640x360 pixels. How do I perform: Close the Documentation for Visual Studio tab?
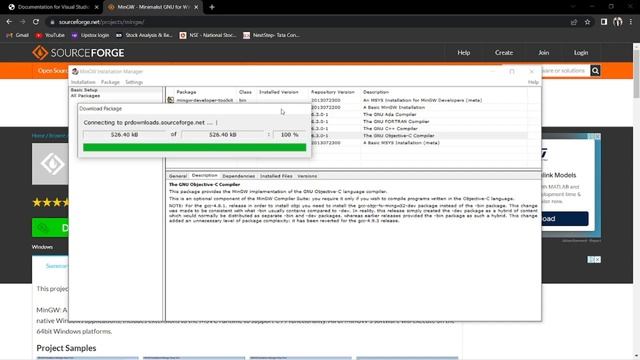tap(97, 7)
